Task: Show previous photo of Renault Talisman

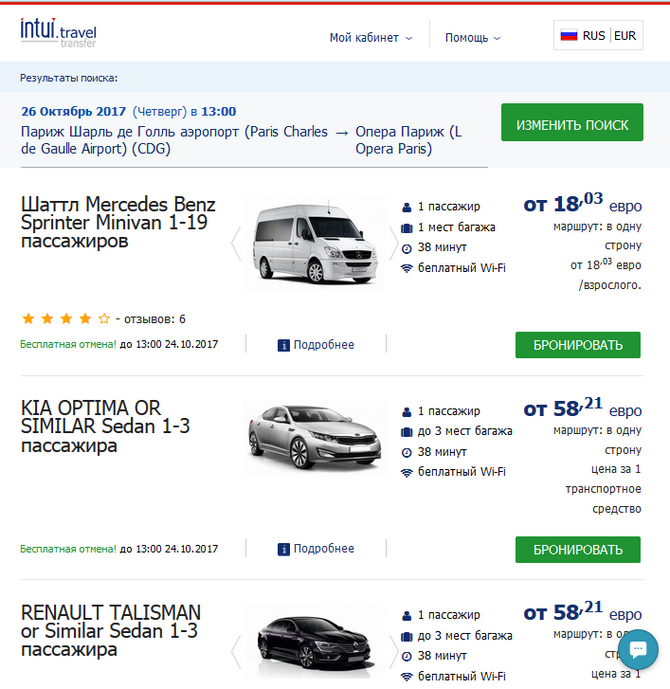Action: pyautogui.click(x=236, y=652)
